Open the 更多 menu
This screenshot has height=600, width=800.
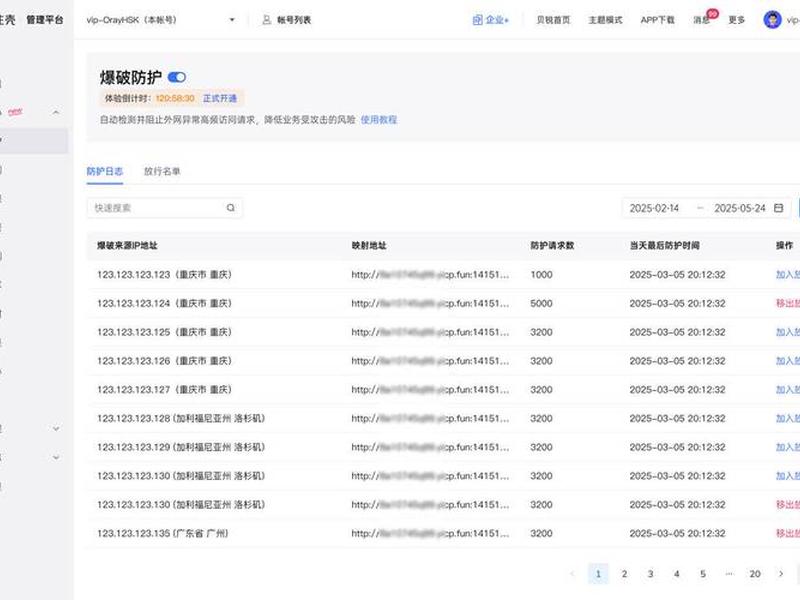point(736,20)
